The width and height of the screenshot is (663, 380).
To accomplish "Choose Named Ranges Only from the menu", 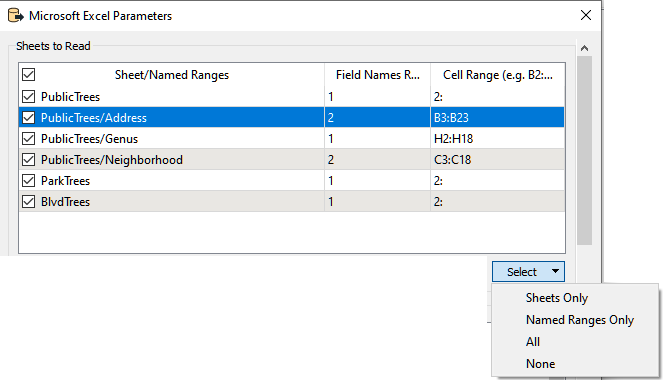I will click(580, 320).
